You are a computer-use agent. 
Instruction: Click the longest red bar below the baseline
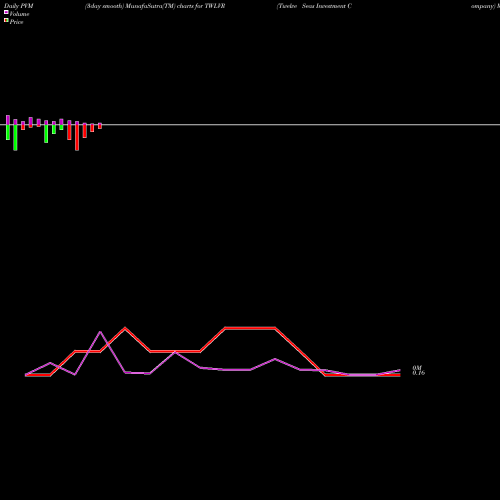pos(77,138)
